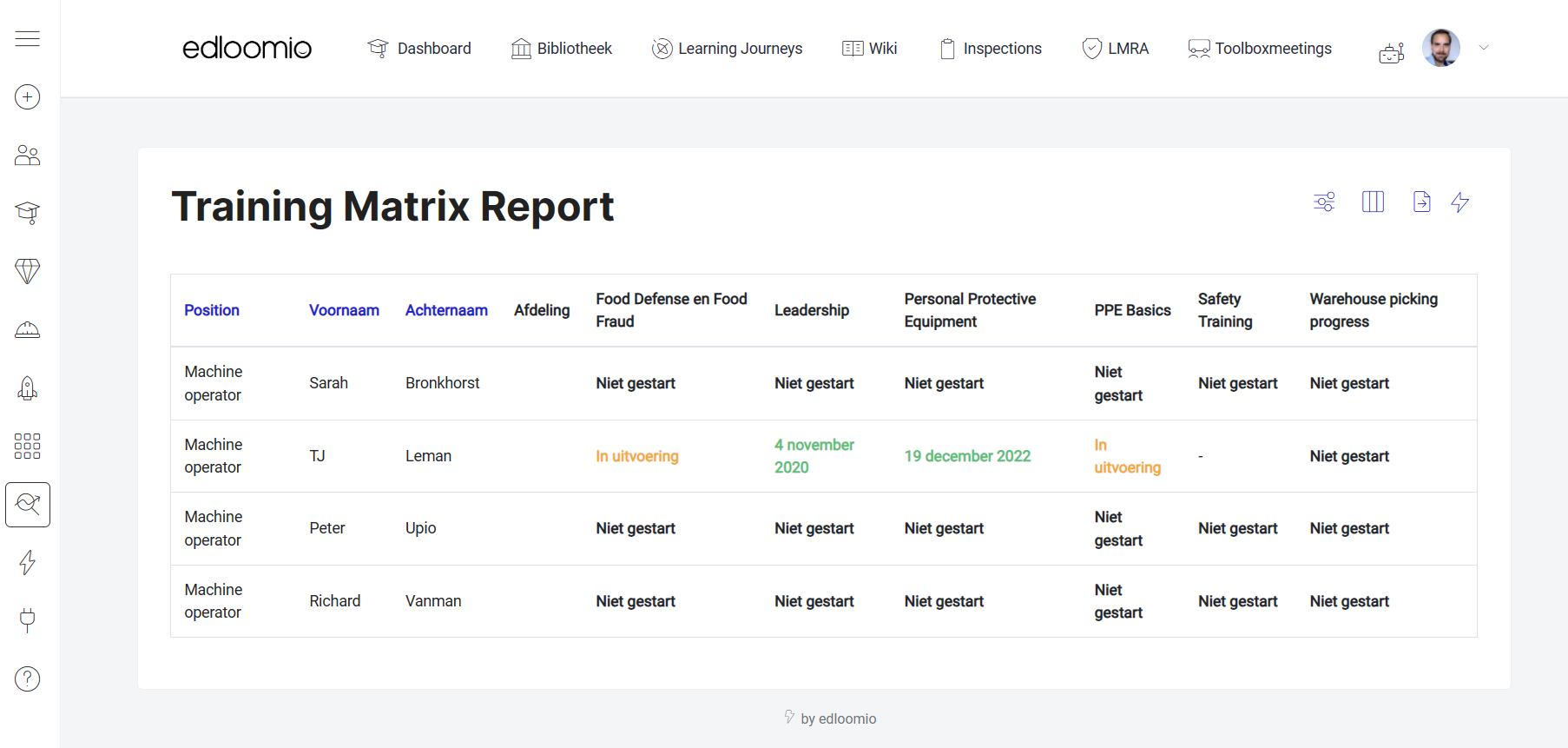Open the Dashboard menu item

pyautogui.click(x=419, y=49)
